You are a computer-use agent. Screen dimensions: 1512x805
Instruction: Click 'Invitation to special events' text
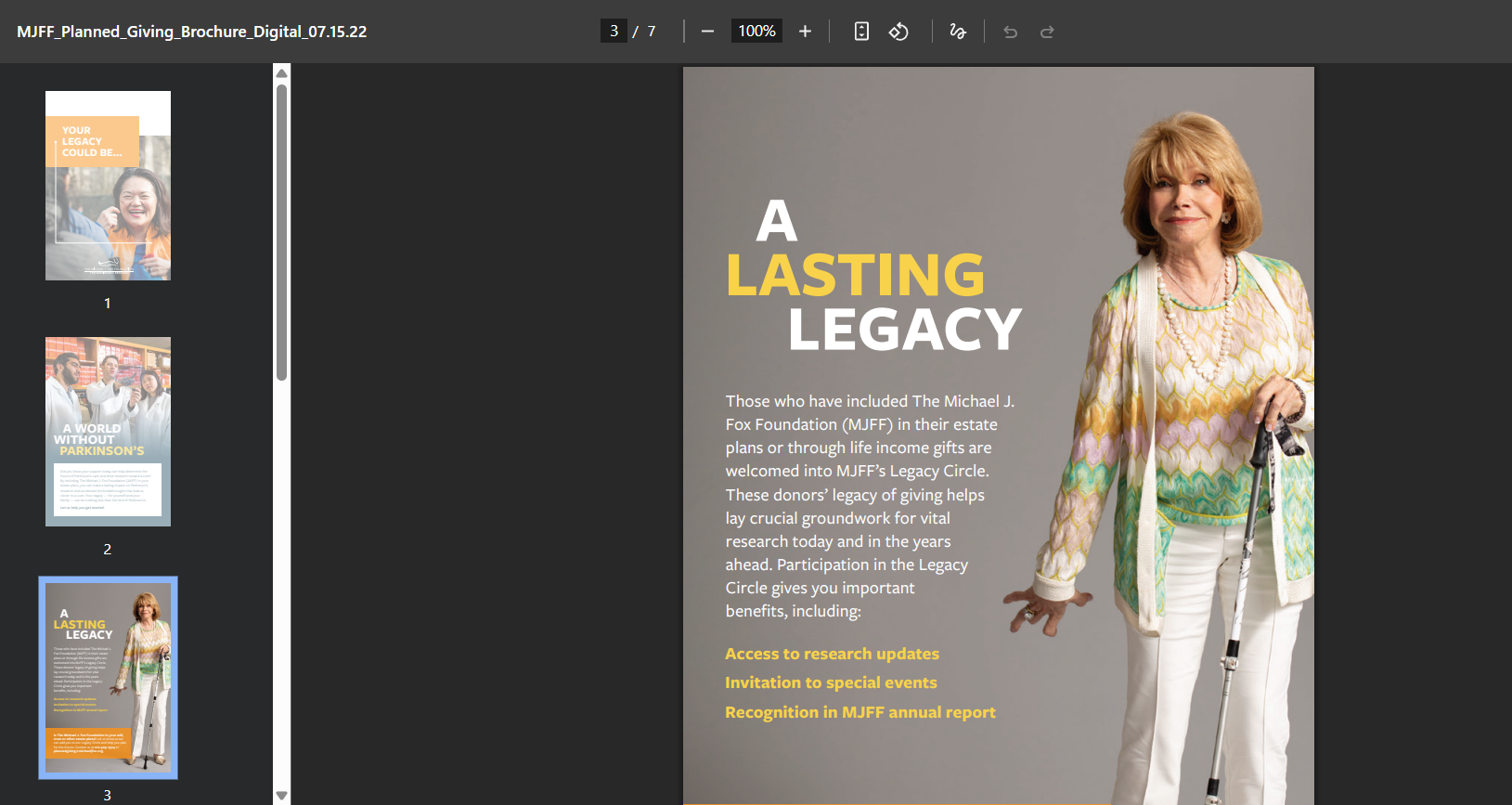831,682
